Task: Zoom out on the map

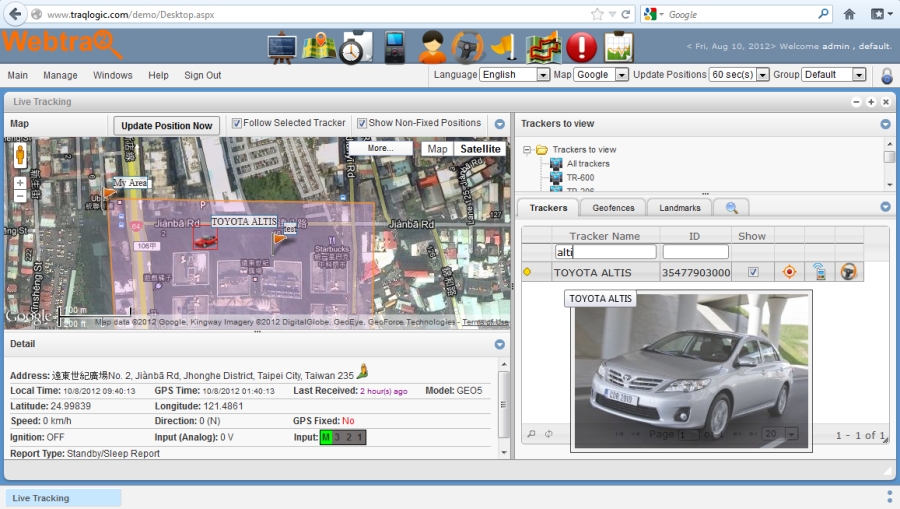Action: coord(20,196)
